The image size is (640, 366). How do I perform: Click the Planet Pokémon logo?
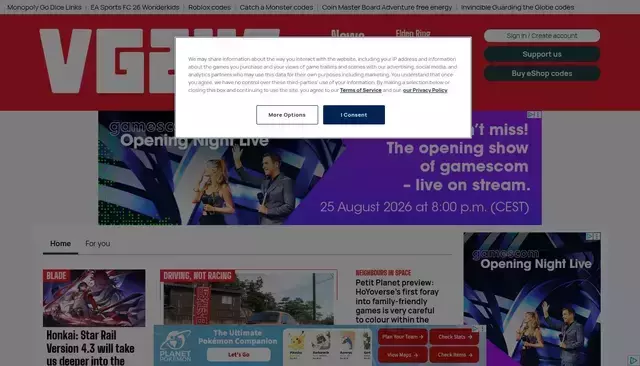pos(175,346)
